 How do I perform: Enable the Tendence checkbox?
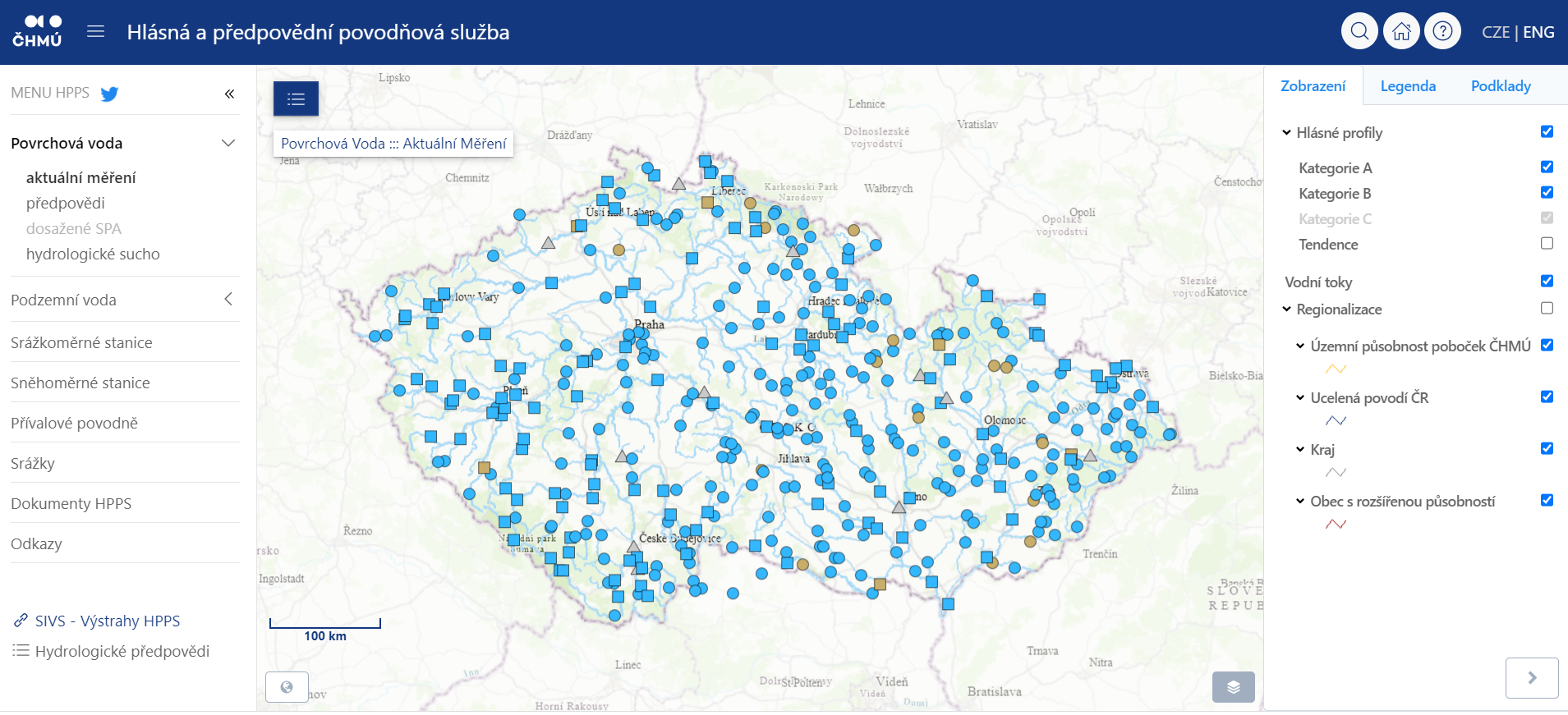pyautogui.click(x=1547, y=244)
